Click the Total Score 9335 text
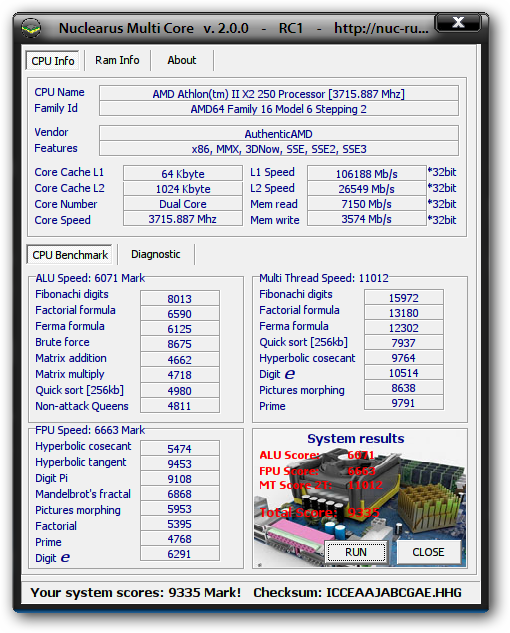Viewport: 510px width, 633px height. (319, 512)
